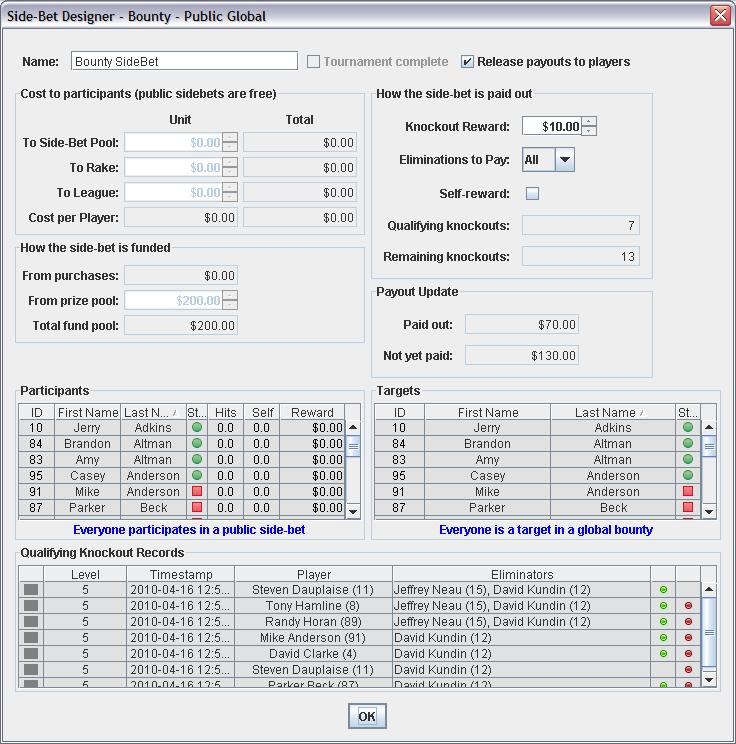Select Randy Horan (89) player cell
Image resolution: width=736 pixels, height=744 pixels.
click(313, 622)
